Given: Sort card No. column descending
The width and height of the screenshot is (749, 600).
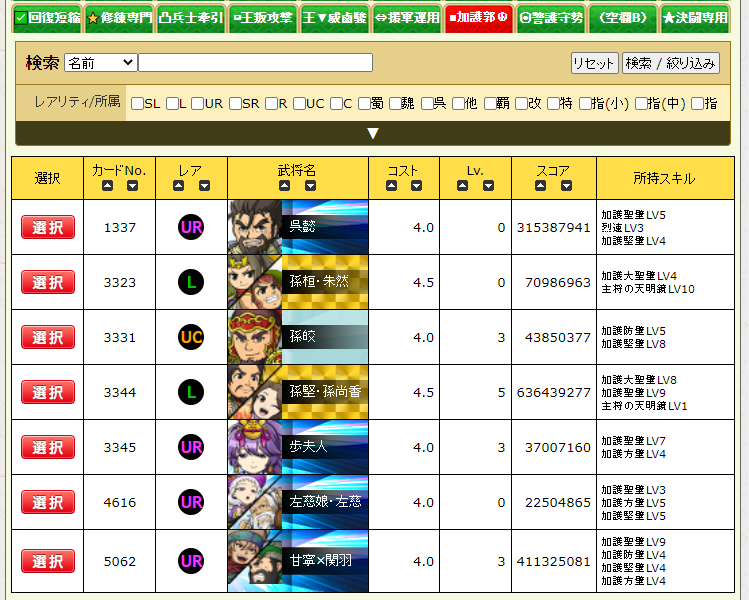Looking at the screenshot, I should tap(132, 185).
